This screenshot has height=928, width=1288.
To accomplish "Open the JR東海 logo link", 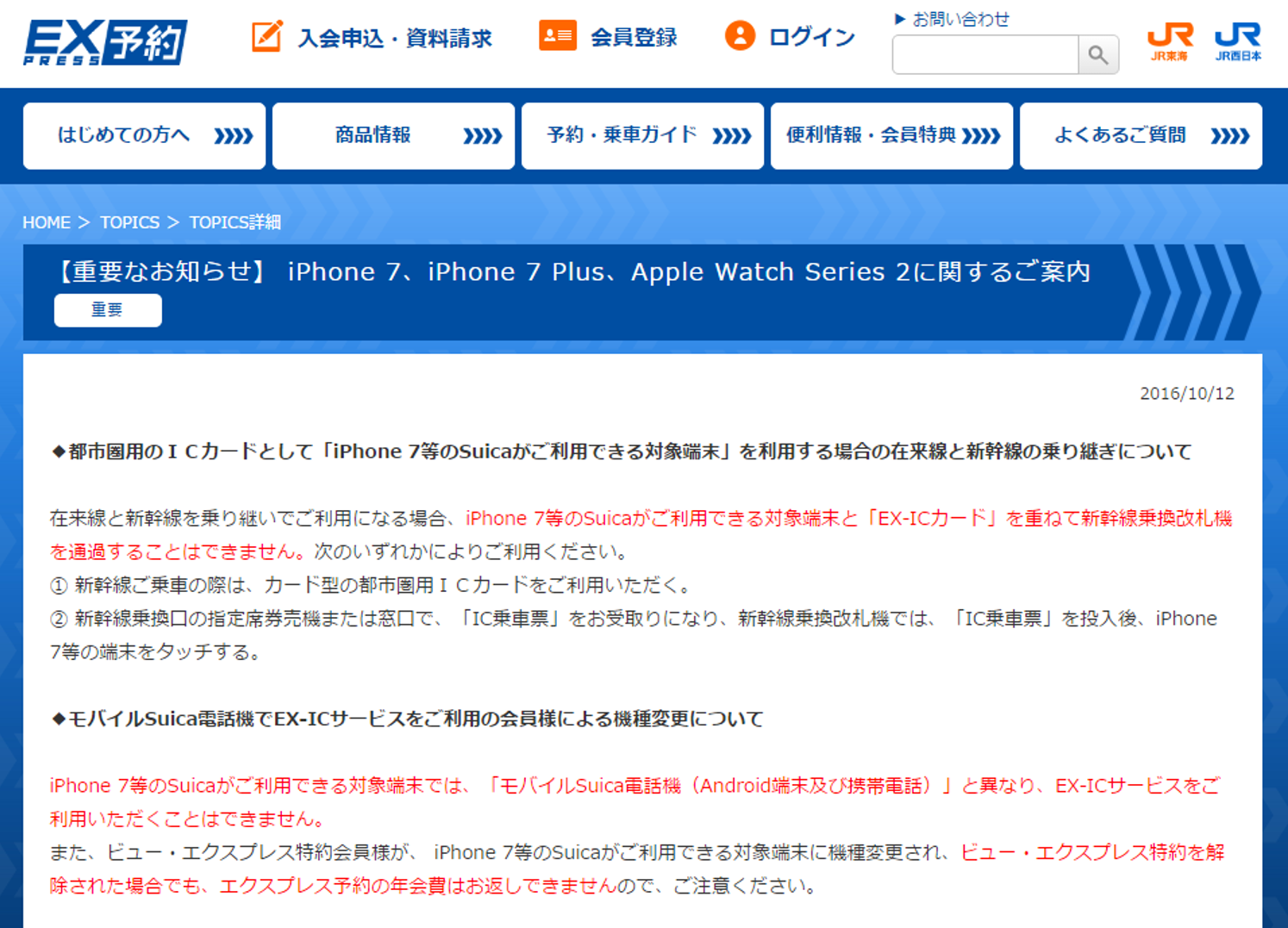I will tap(1169, 42).
